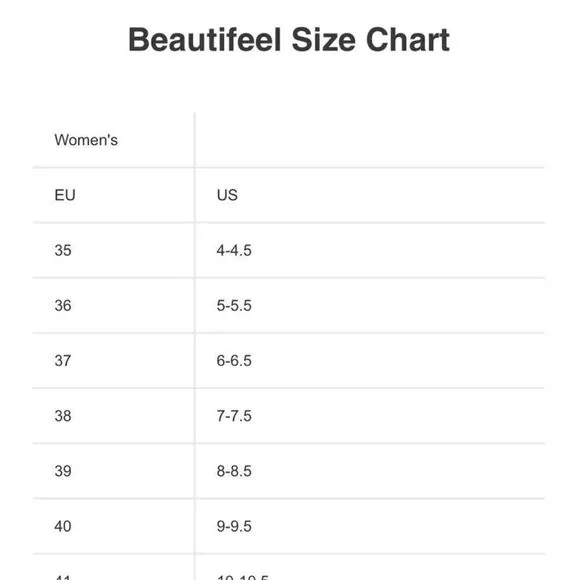The width and height of the screenshot is (580, 580).
Task: Click the US size 5-5.5 value
Action: tap(234, 306)
